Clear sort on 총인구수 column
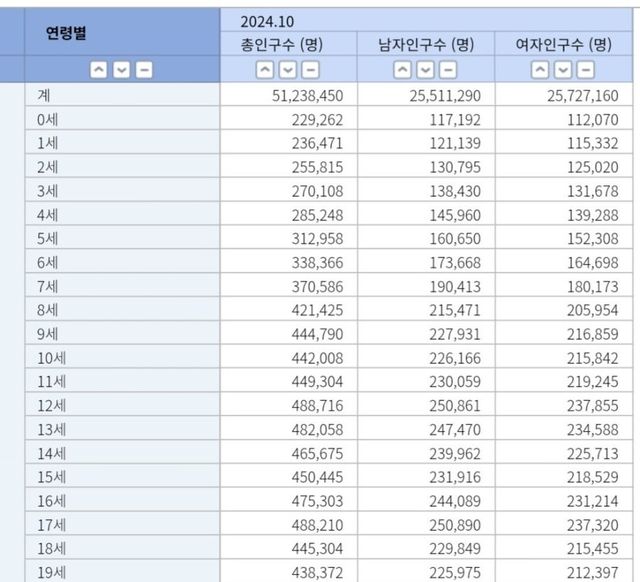Screen dimensions: 640x582 click(310, 70)
